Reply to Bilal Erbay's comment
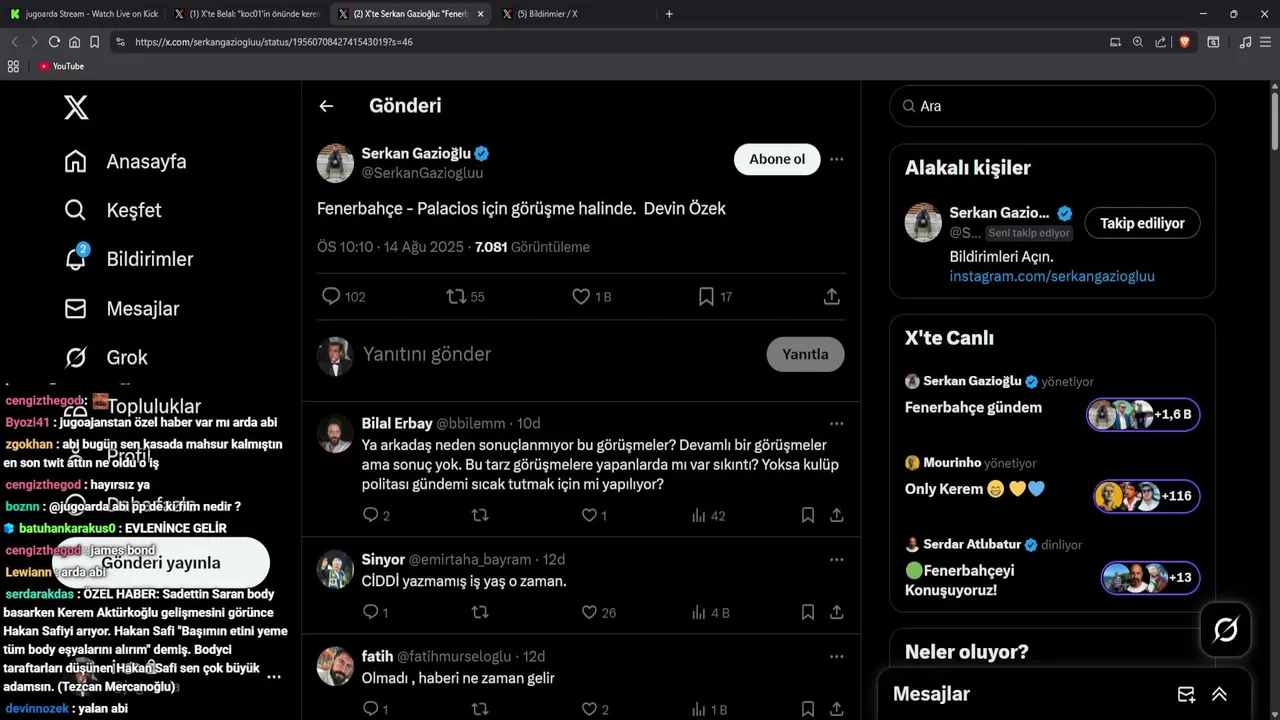 point(370,515)
